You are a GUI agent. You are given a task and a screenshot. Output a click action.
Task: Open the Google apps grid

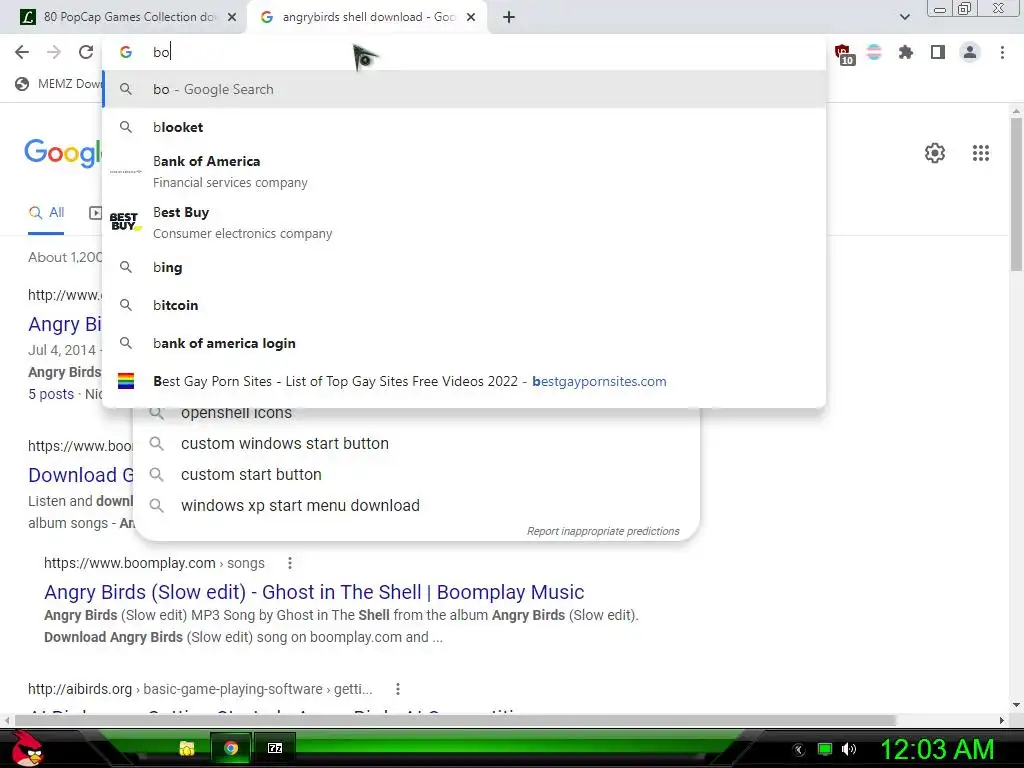(x=980, y=153)
